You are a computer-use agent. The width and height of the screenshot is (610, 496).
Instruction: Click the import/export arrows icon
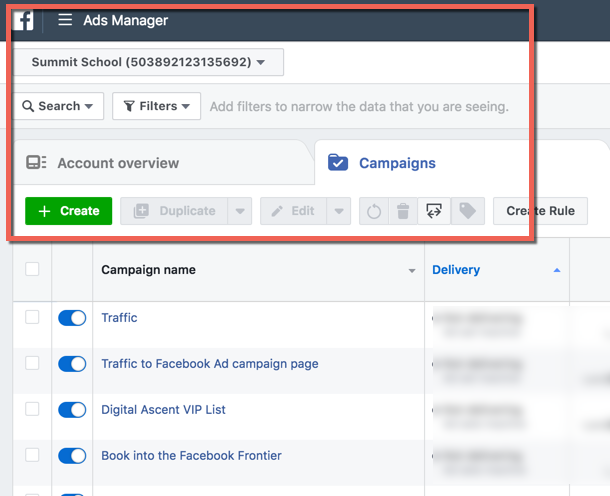tap(434, 211)
